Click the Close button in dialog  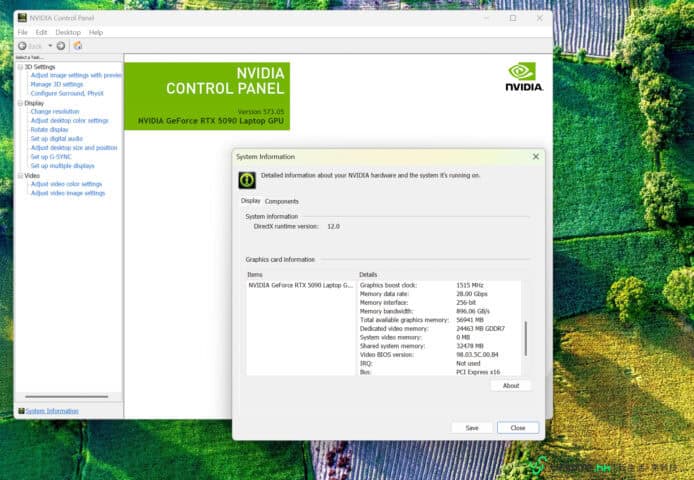(x=518, y=428)
